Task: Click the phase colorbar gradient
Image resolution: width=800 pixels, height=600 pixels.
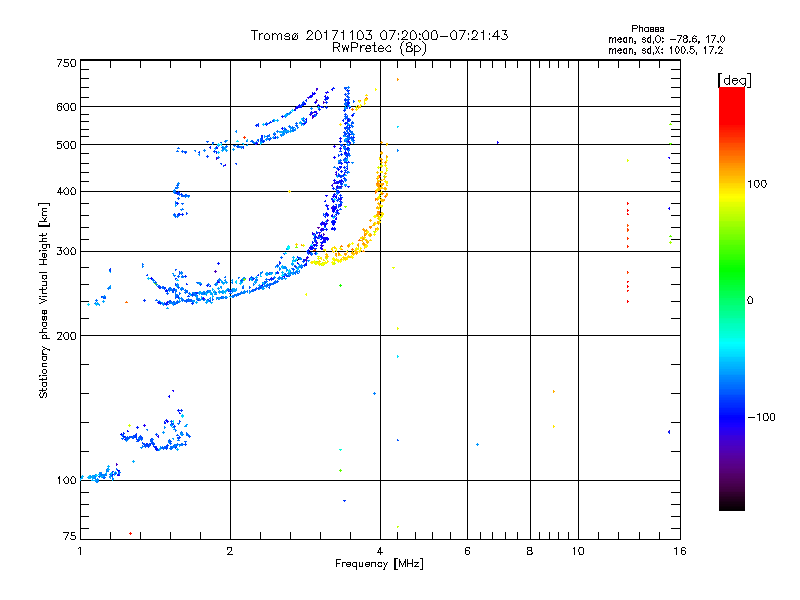Action: [x=732, y=298]
